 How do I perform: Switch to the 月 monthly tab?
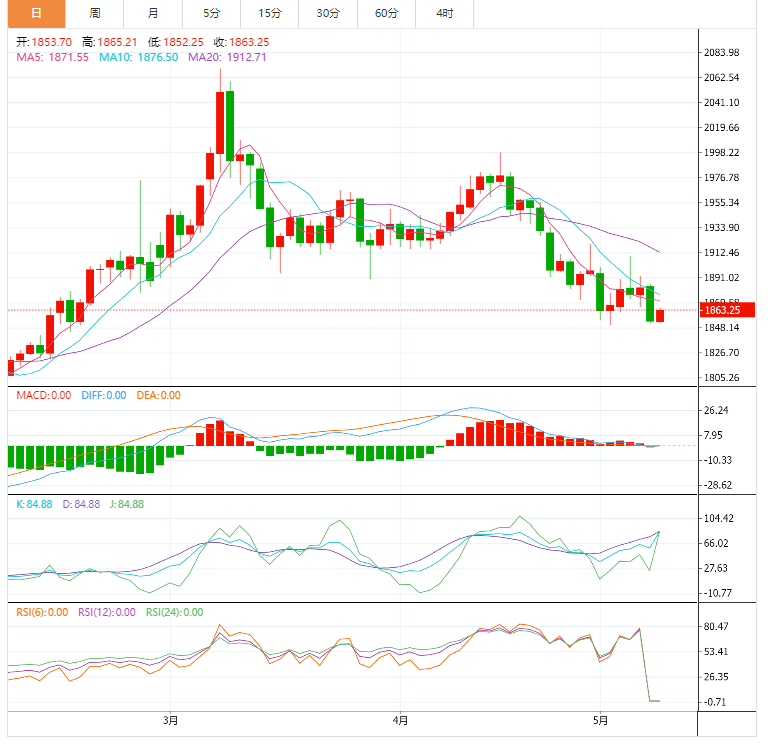(153, 14)
